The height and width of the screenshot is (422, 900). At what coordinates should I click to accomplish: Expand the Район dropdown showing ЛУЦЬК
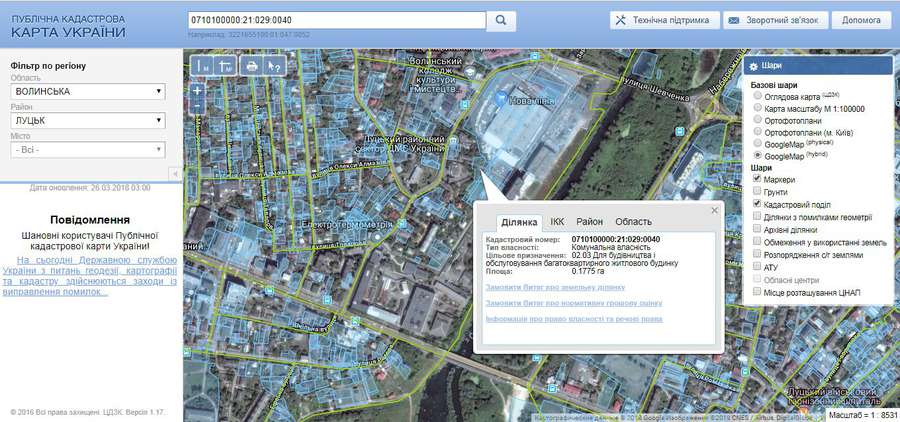pyautogui.click(x=87, y=121)
